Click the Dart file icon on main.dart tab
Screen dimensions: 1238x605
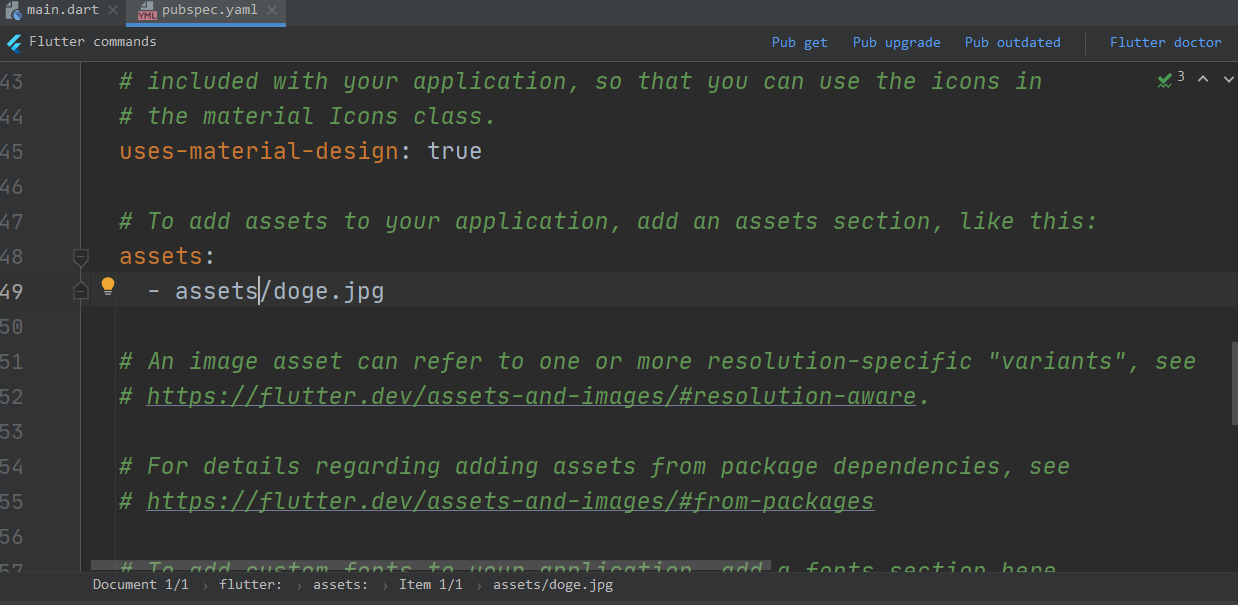(12, 9)
